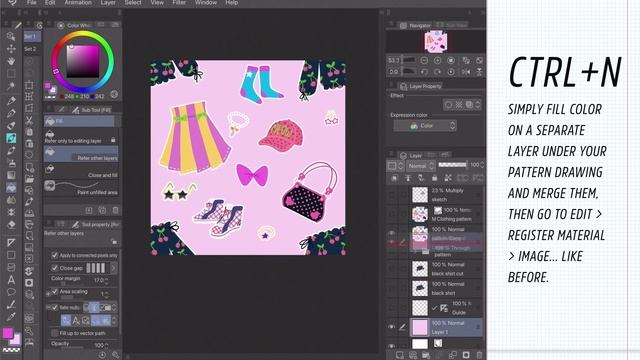The width and height of the screenshot is (640, 360).
Task: Click inside the color wheel saturation square
Action: click(83, 61)
